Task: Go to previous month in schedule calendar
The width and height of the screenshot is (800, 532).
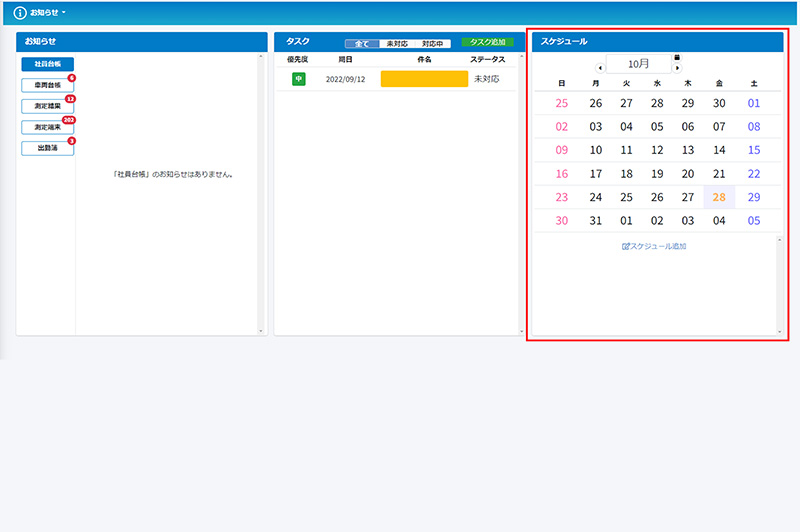Action: [x=600, y=68]
